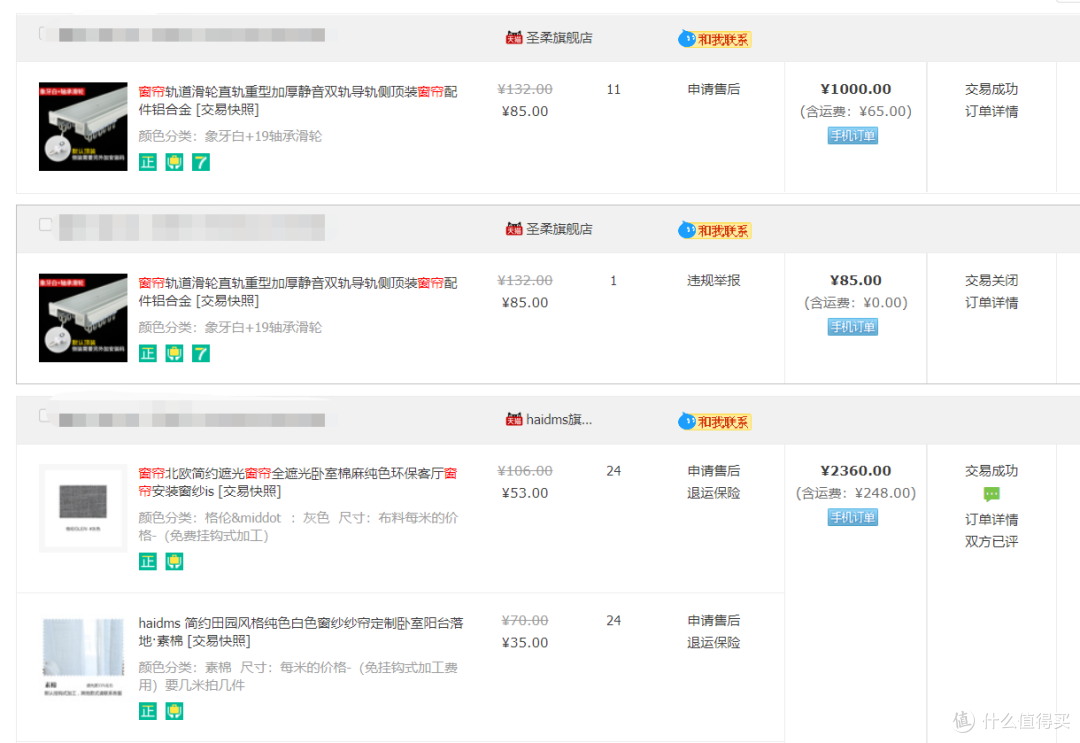Click 退运保险 for white sheer curtain

(714, 642)
